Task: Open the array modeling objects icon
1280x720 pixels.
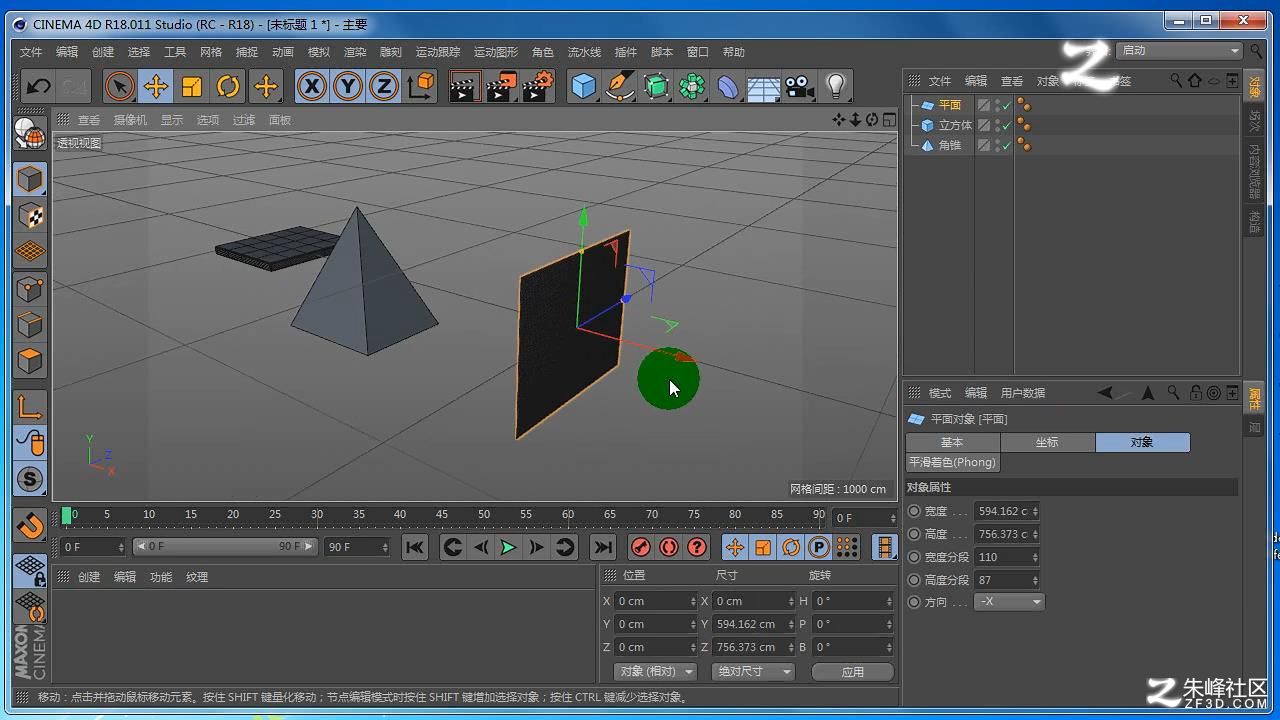Action: [x=692, y=87]
